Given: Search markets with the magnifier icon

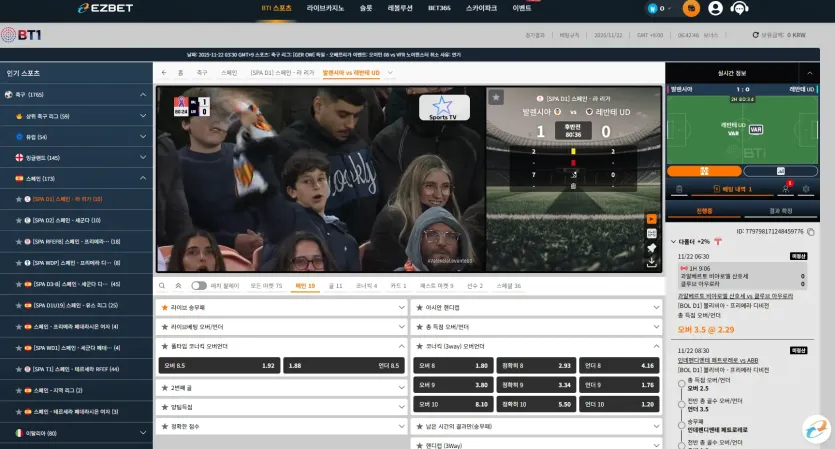Looking at the screenshot, I should coord(162,286).
